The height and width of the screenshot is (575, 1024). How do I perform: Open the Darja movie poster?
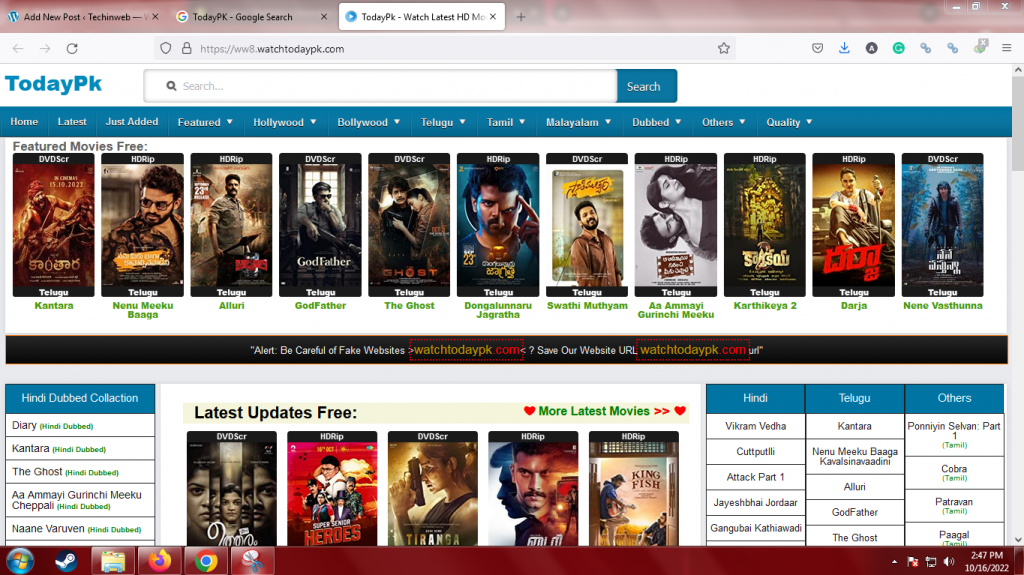coord(854,225)
